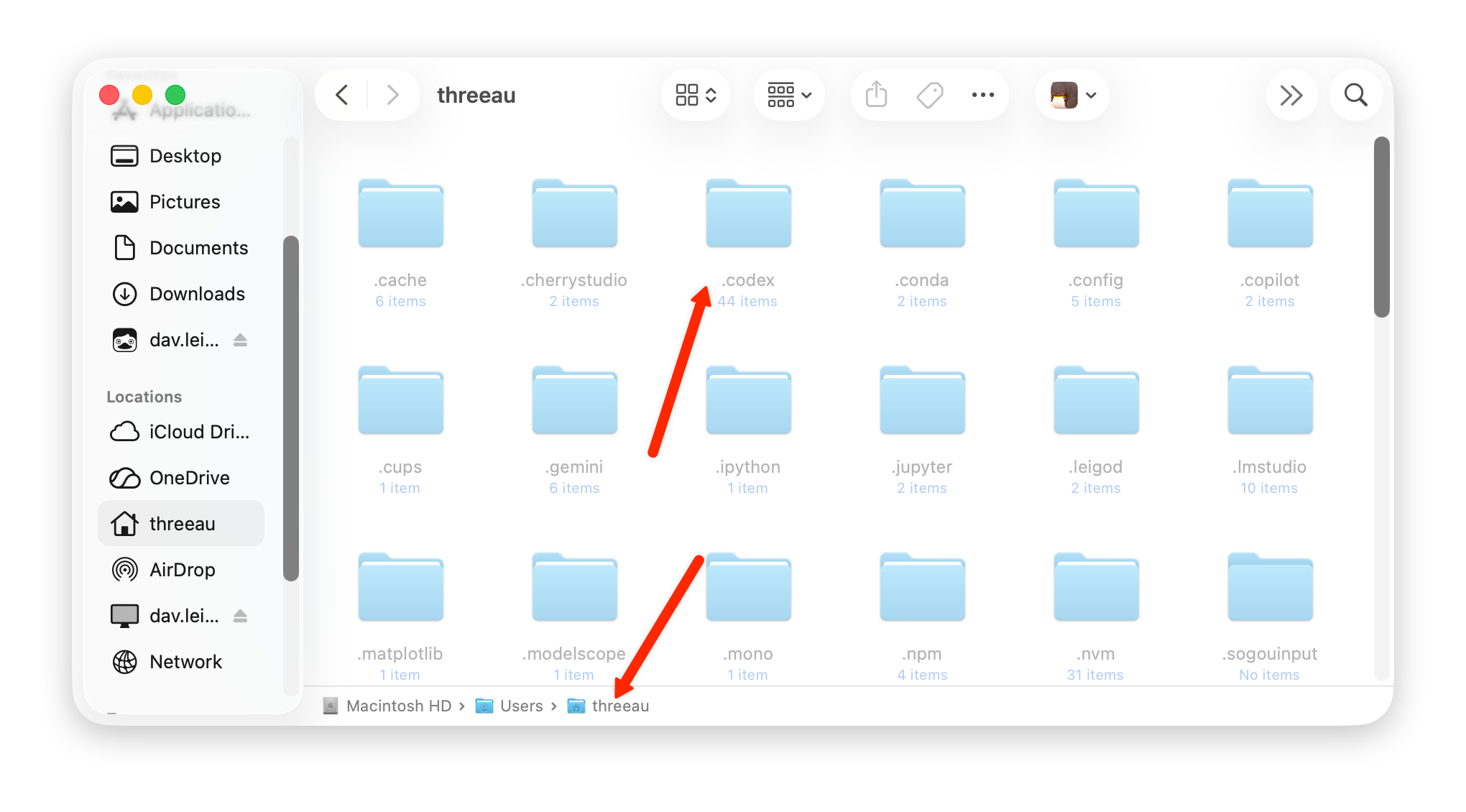The width and height of the screenshot is (1466, 812).
Task: Eject dav.lei volume under Locations
Action: pyautogui.click(x=240, y=616)
